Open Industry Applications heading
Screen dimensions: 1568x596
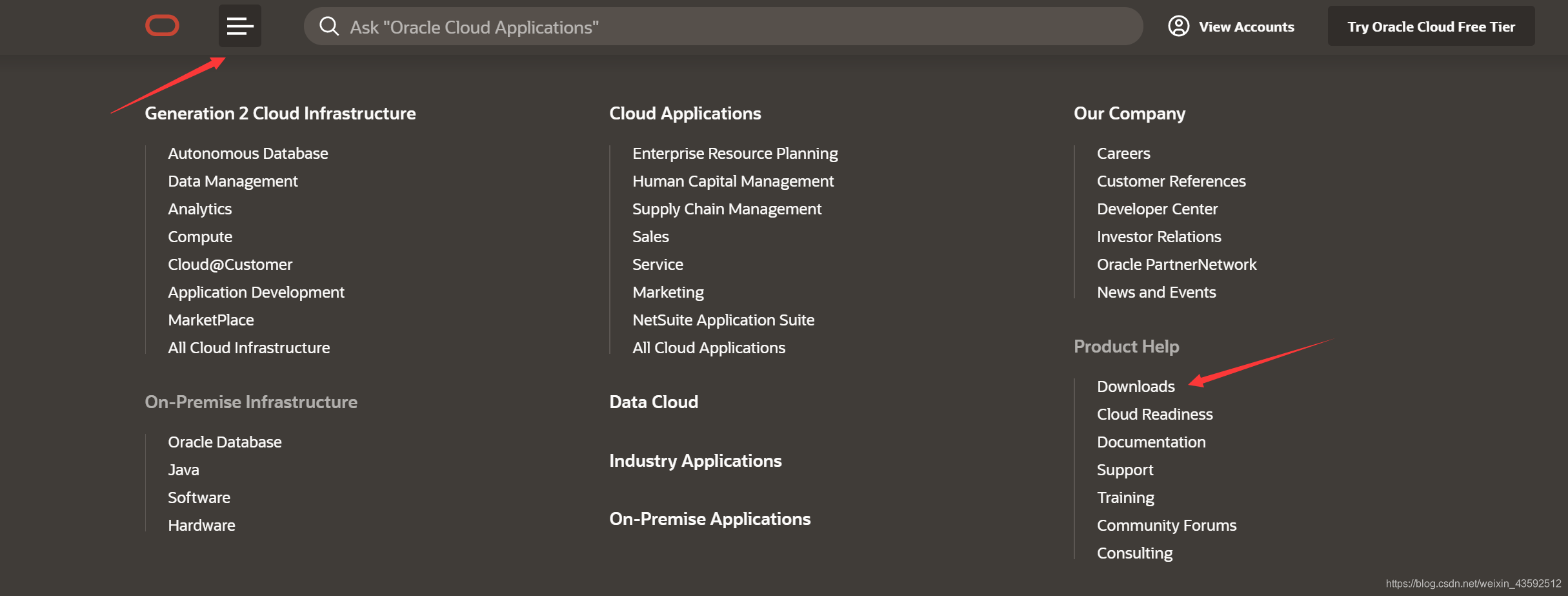pos(696,460)
